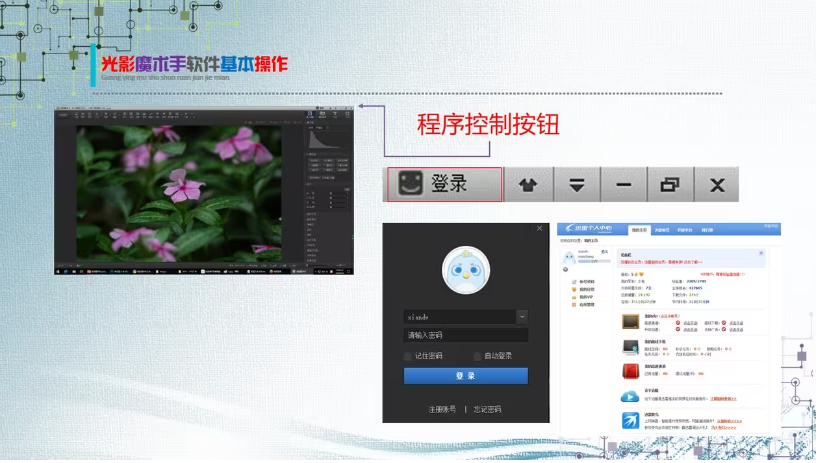Click the smiley face 登录 login button

pyautogui.click(x=445, y=185)
